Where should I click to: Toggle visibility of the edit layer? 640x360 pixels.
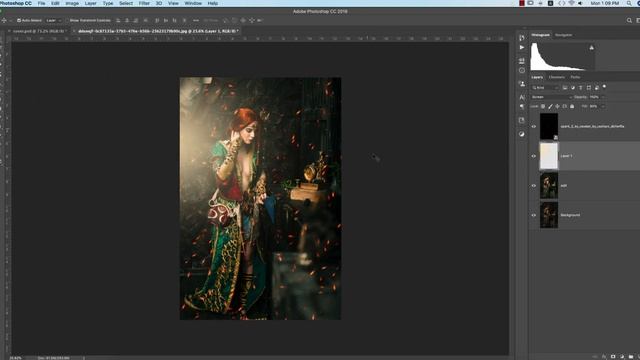click(x=533, y=186)
